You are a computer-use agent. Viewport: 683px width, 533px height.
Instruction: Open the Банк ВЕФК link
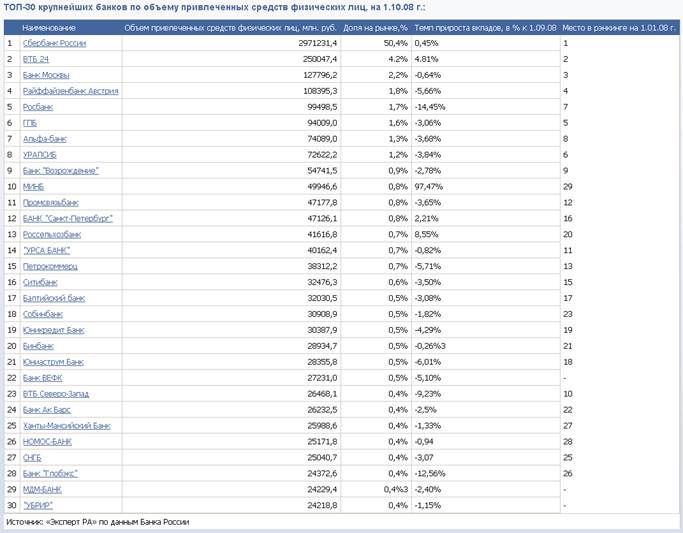[43, 378]
